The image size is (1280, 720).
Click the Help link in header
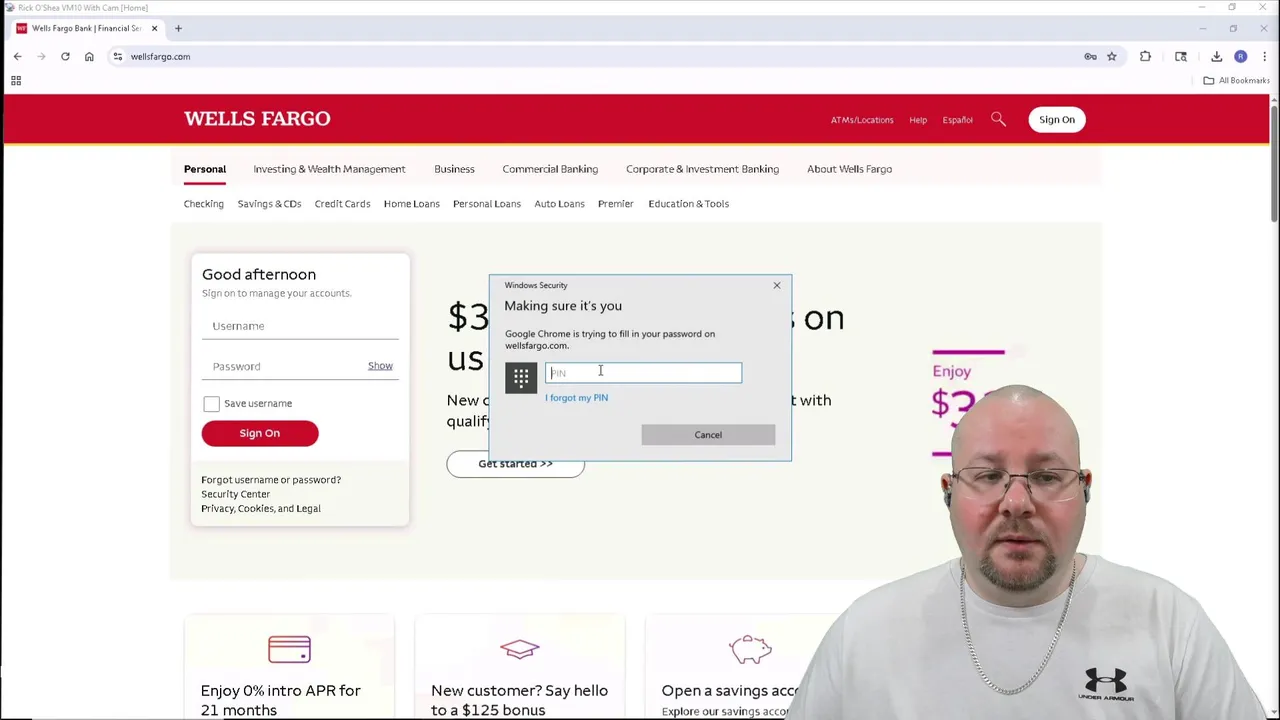[x=918, y=120]
